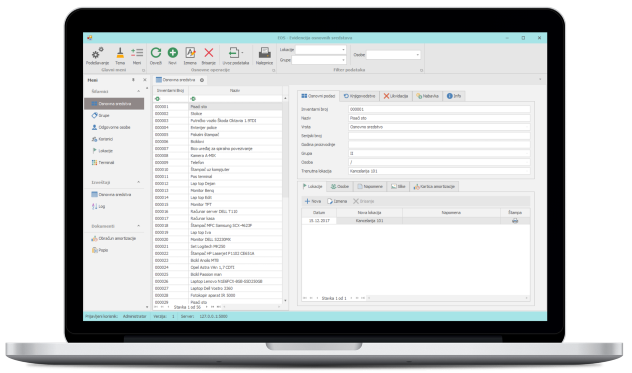This screenshot has height=373, width=632.
Task: Switch to the Knjigovodstvo tab
Action: point(359,96)
